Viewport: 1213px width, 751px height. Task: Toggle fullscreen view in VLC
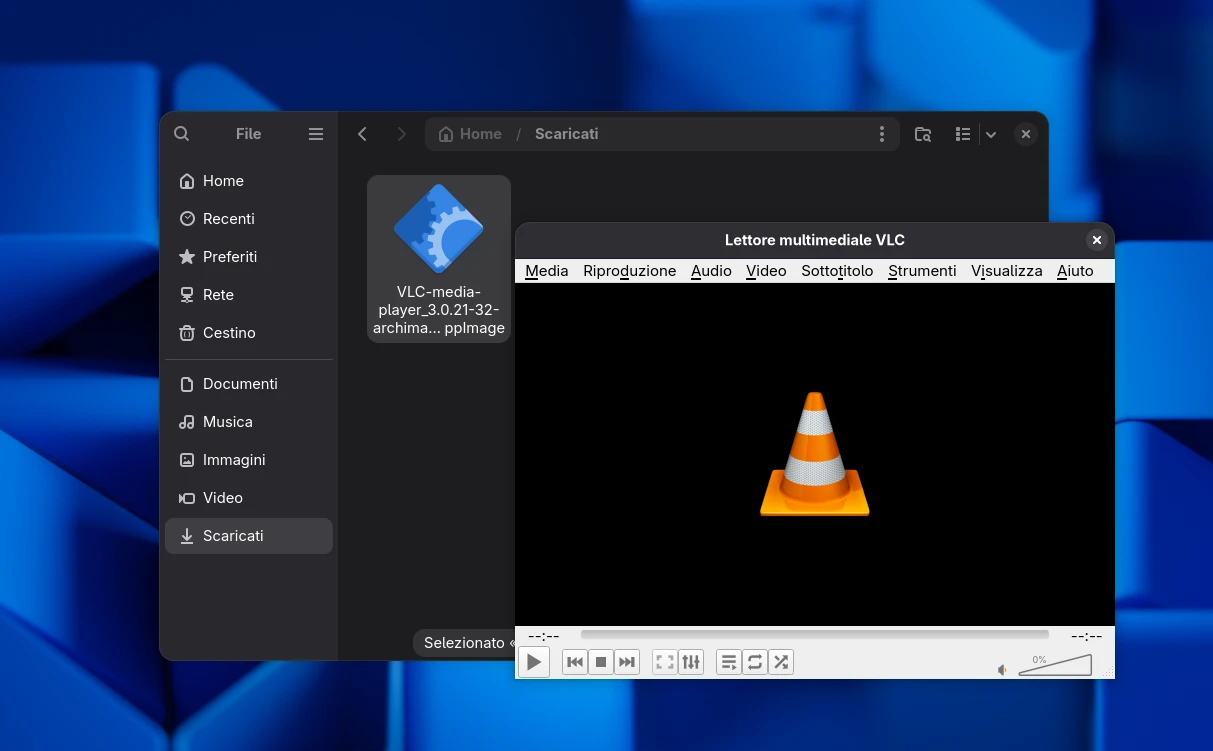664,661
